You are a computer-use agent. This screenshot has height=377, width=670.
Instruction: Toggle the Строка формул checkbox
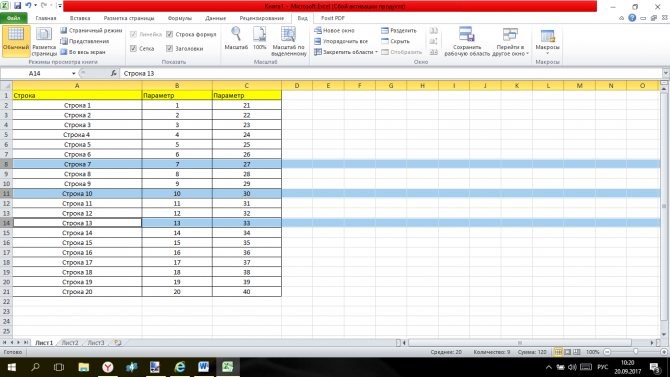[170, 34]
